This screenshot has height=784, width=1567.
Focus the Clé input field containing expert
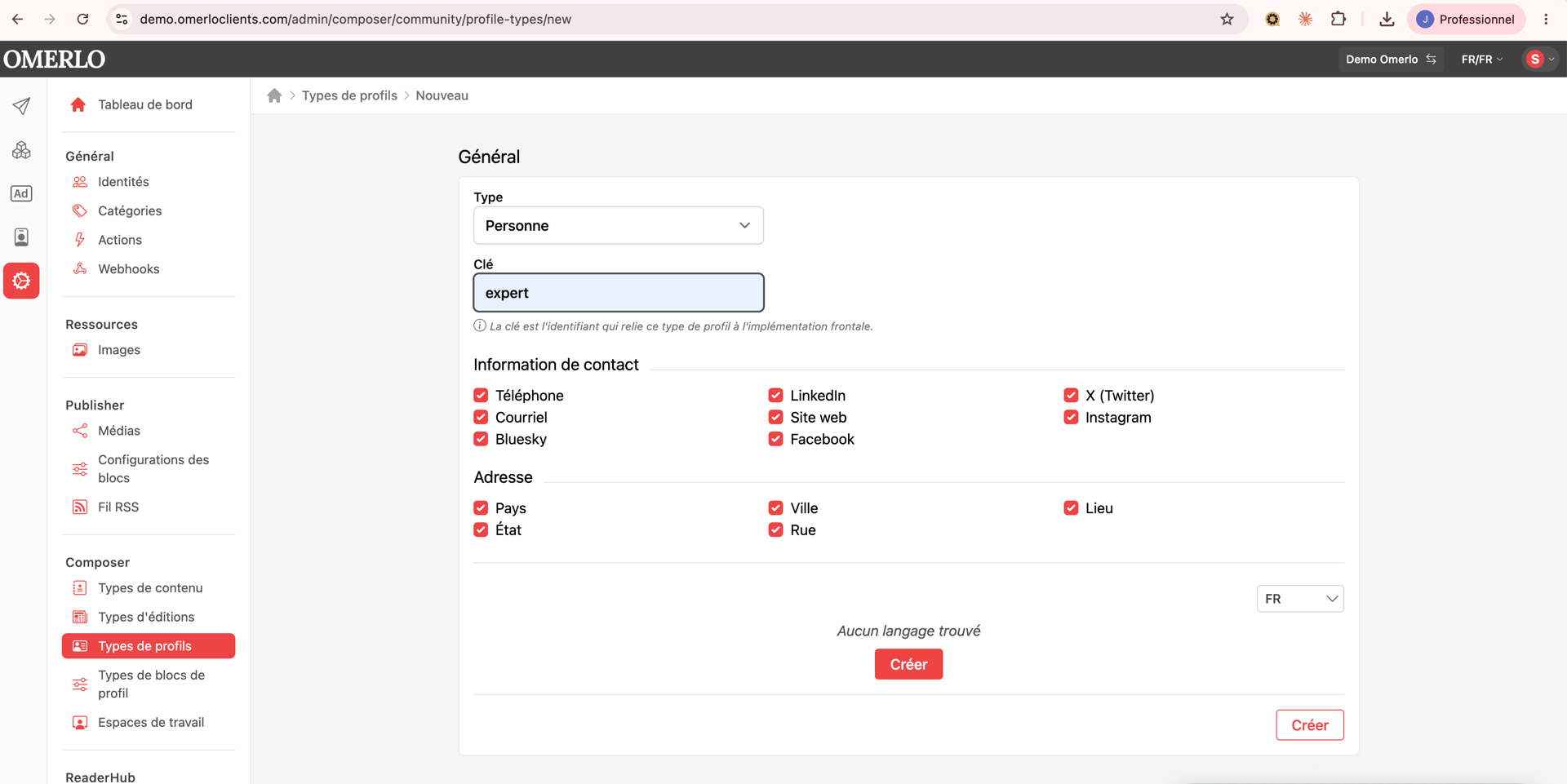(619, 293)
